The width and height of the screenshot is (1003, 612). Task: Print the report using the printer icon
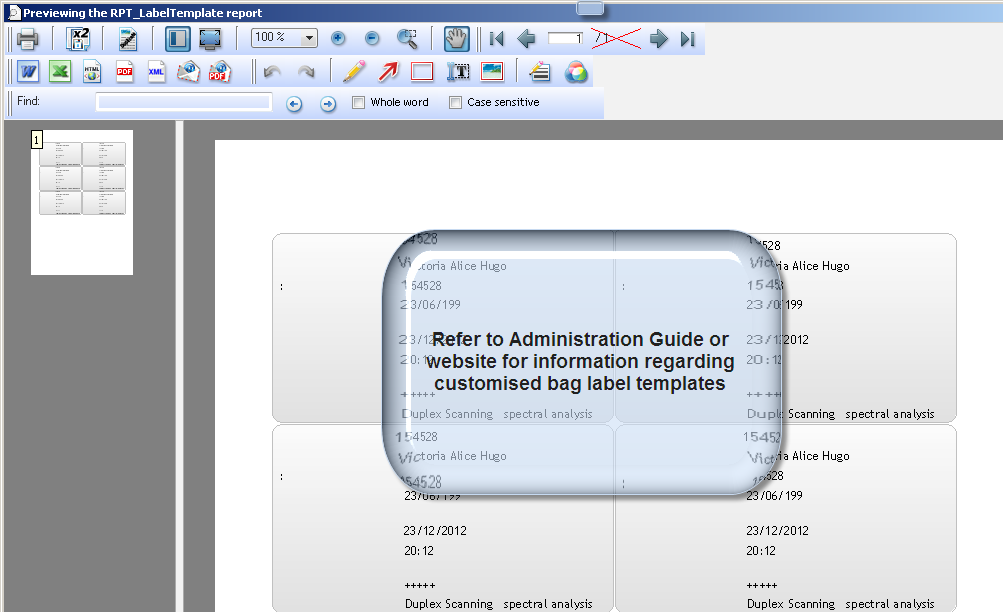[27, 40]
